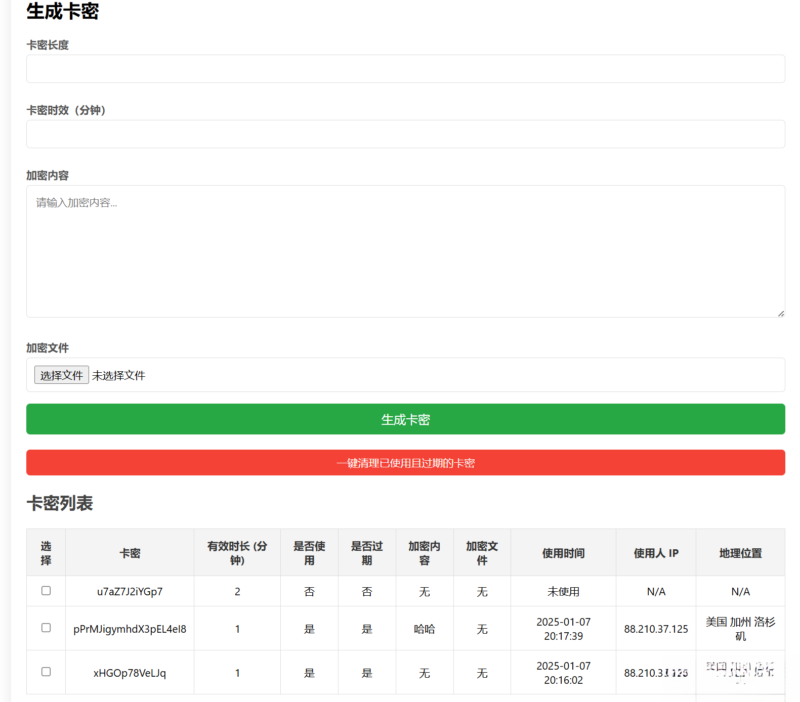Click the red 一键清理已使用且过期的卡密 button
This screenshot has height=702, width=800.
[405, 463]
